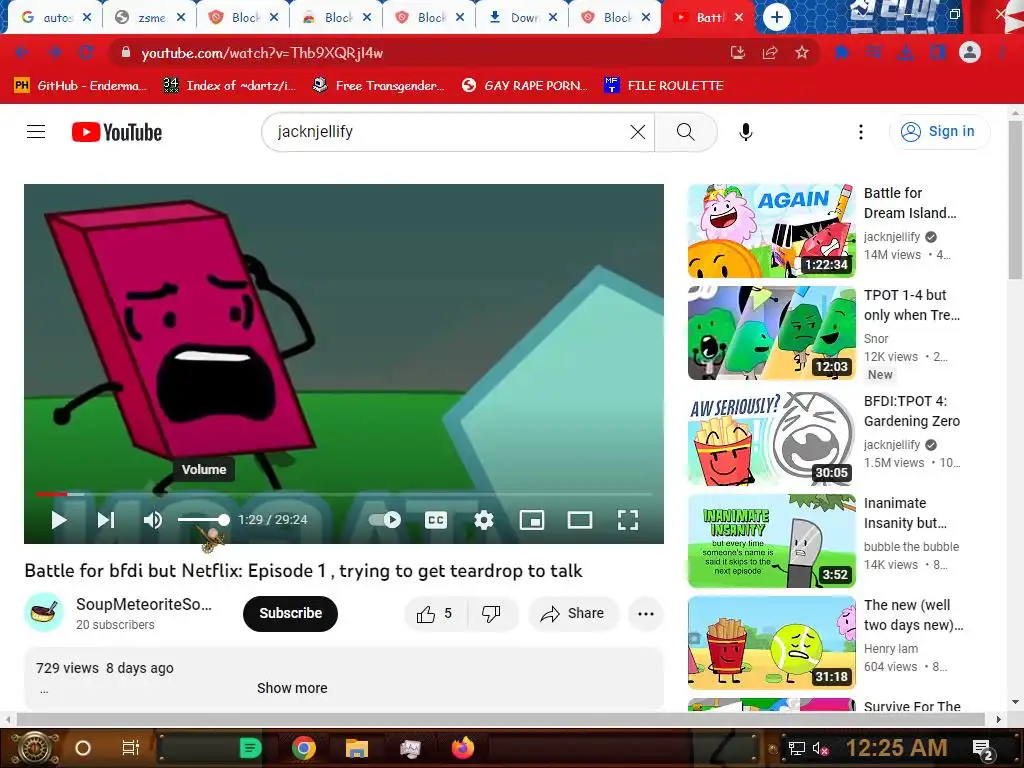
Task: Click the 1:29 / 29:24 time display
Action: [x=272, y=520]
